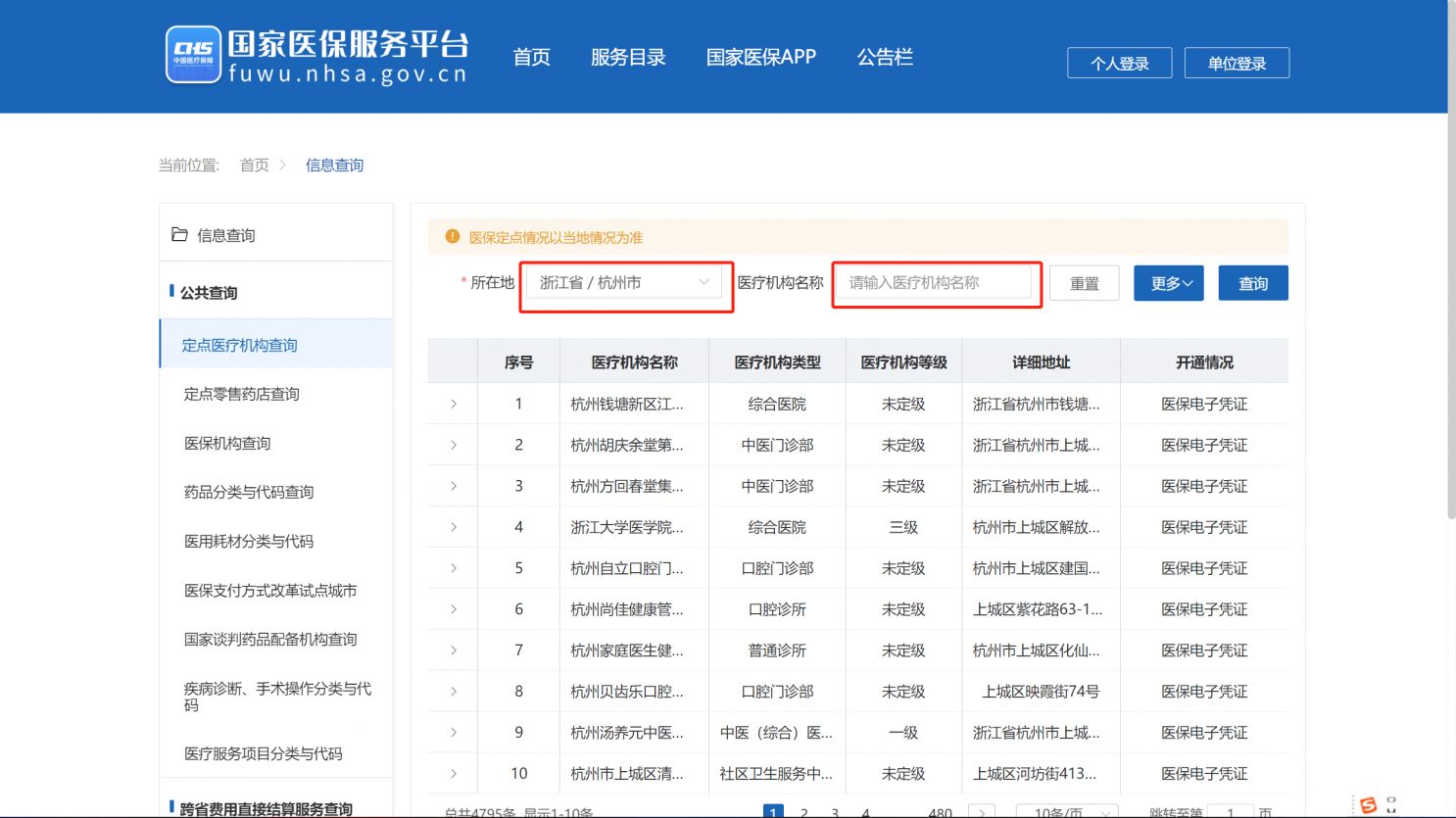1456x818 pixels.
Task: Click the 单位登录 button
Action: [1237, 63]
